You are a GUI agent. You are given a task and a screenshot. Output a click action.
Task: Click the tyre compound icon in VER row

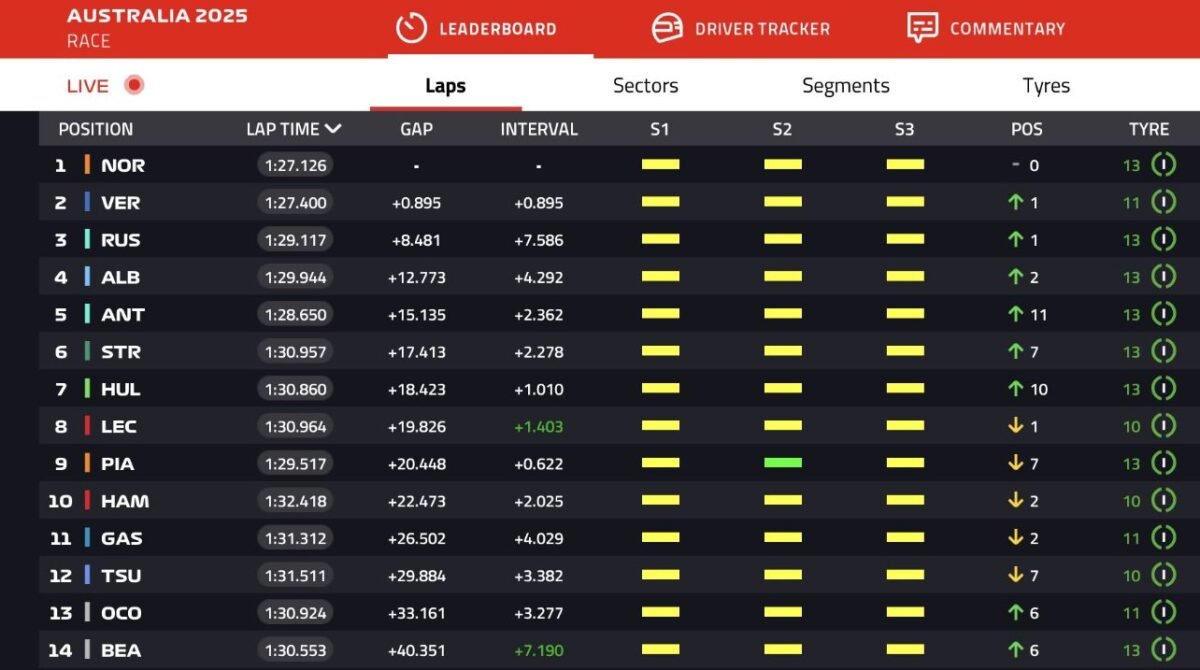click(1163, 202)
